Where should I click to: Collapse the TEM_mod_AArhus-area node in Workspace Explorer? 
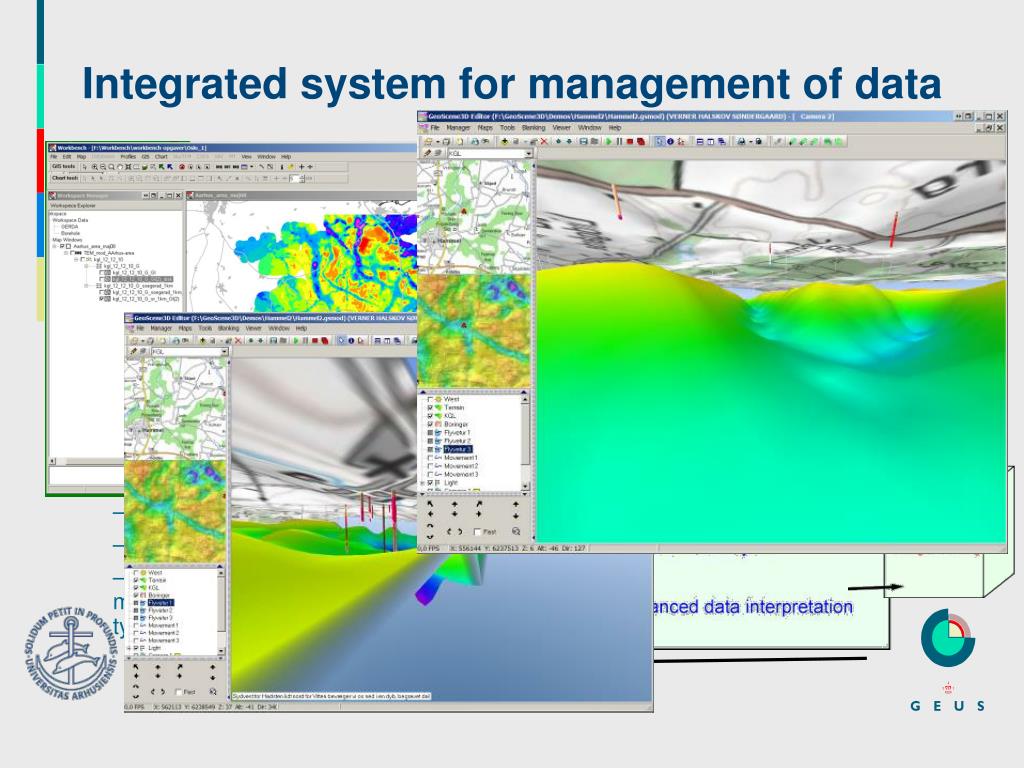65,253
